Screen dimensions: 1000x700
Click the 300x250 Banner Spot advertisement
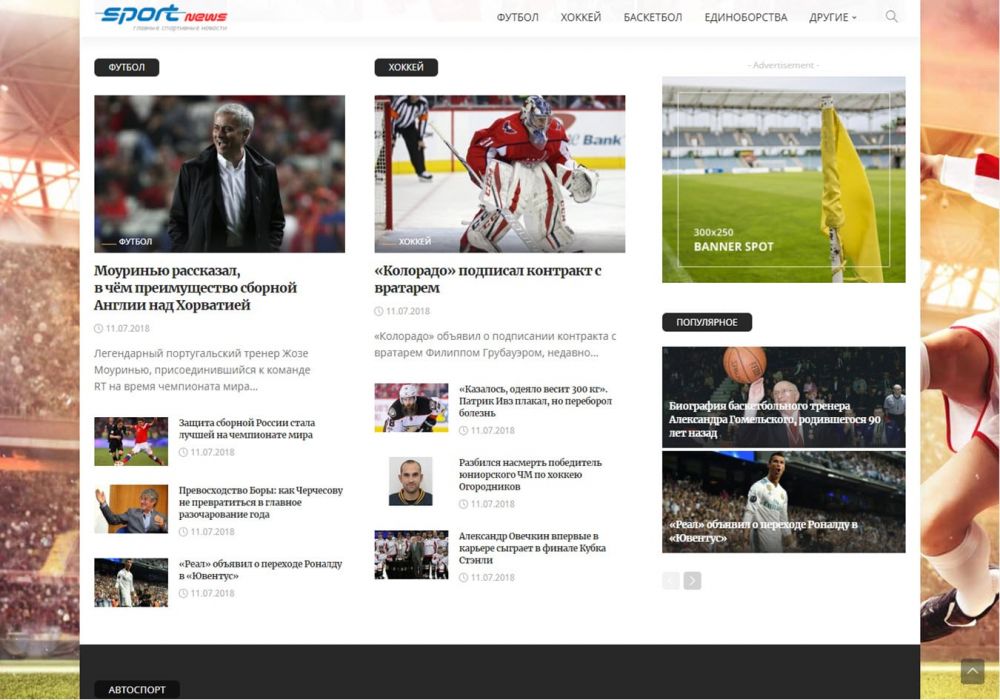click(x=783, y=178)
